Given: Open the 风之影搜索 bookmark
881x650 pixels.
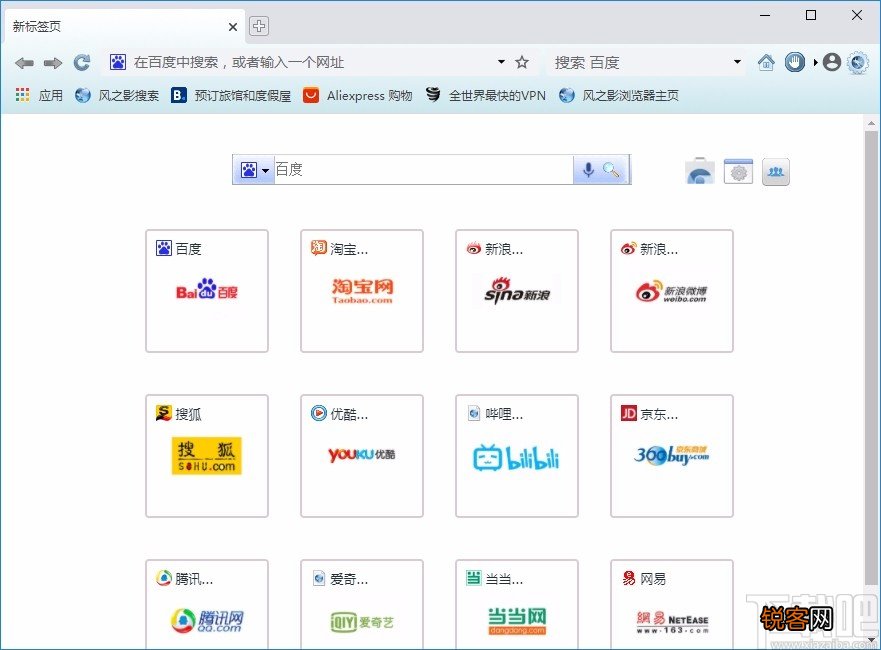Looking at the screenshot, I should click(x=117, y=96).
